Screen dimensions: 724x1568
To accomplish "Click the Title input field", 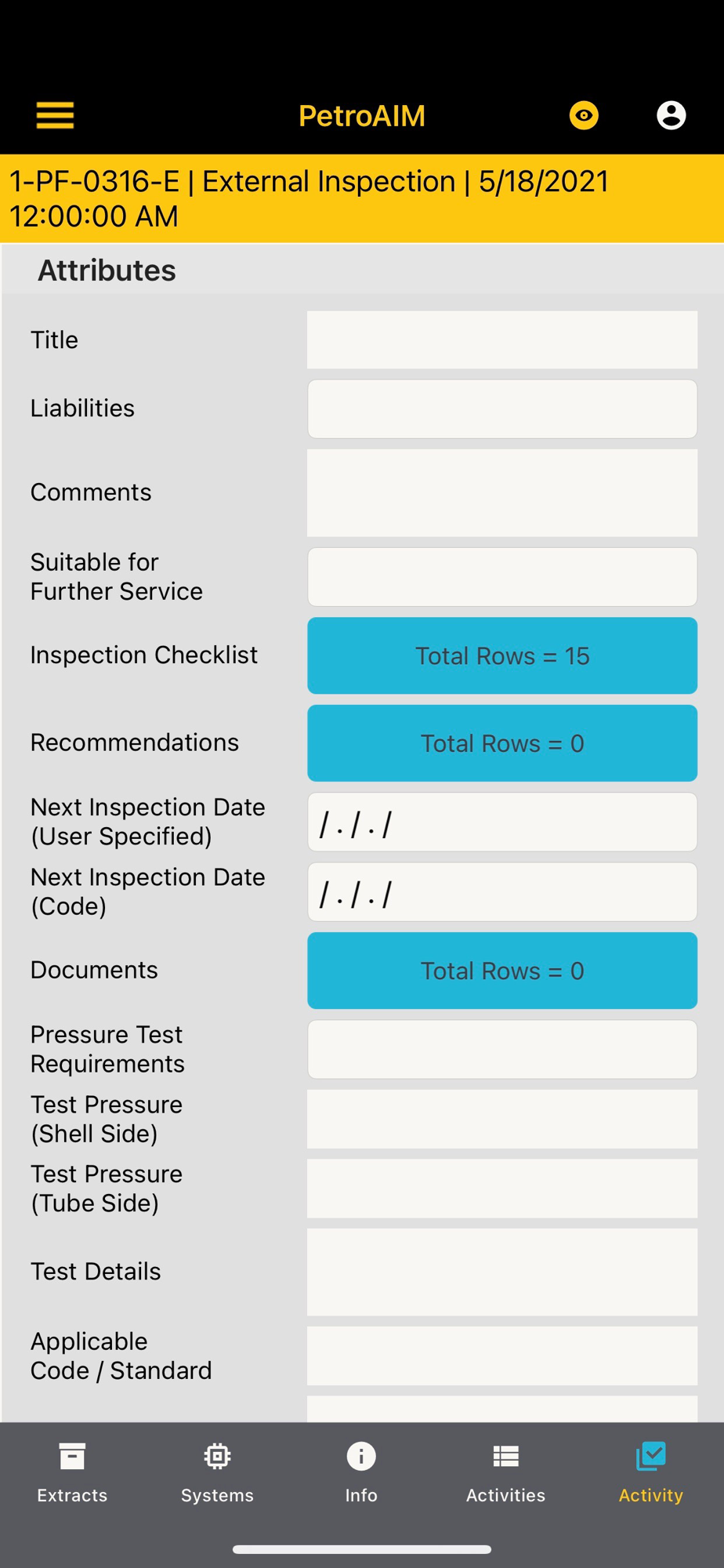I will [502, 340].
